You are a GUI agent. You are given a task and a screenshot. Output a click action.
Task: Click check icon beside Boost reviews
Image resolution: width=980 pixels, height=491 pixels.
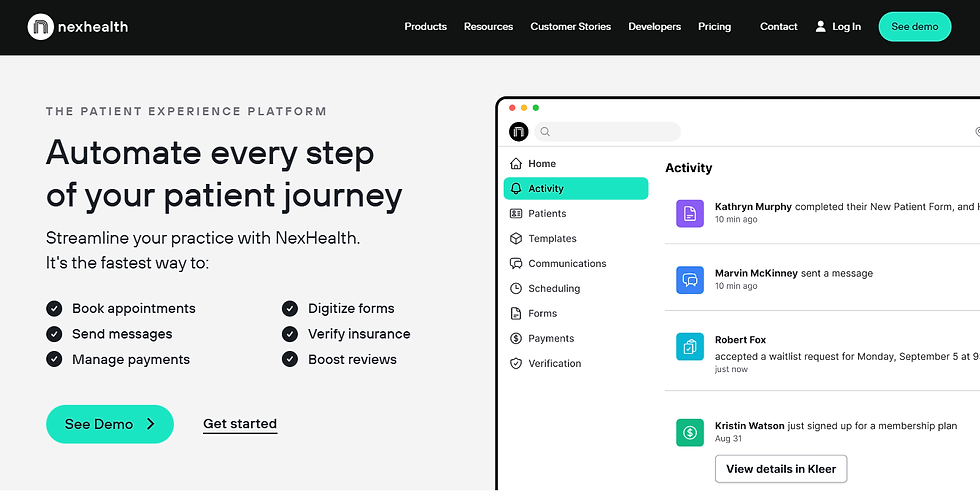(289, 360)
